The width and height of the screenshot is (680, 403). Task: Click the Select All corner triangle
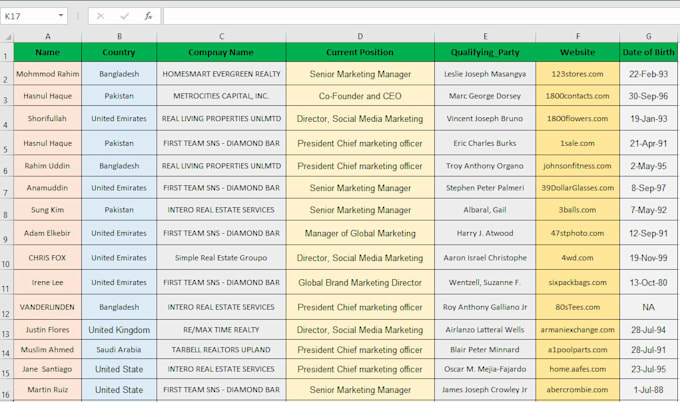[7, 37]
